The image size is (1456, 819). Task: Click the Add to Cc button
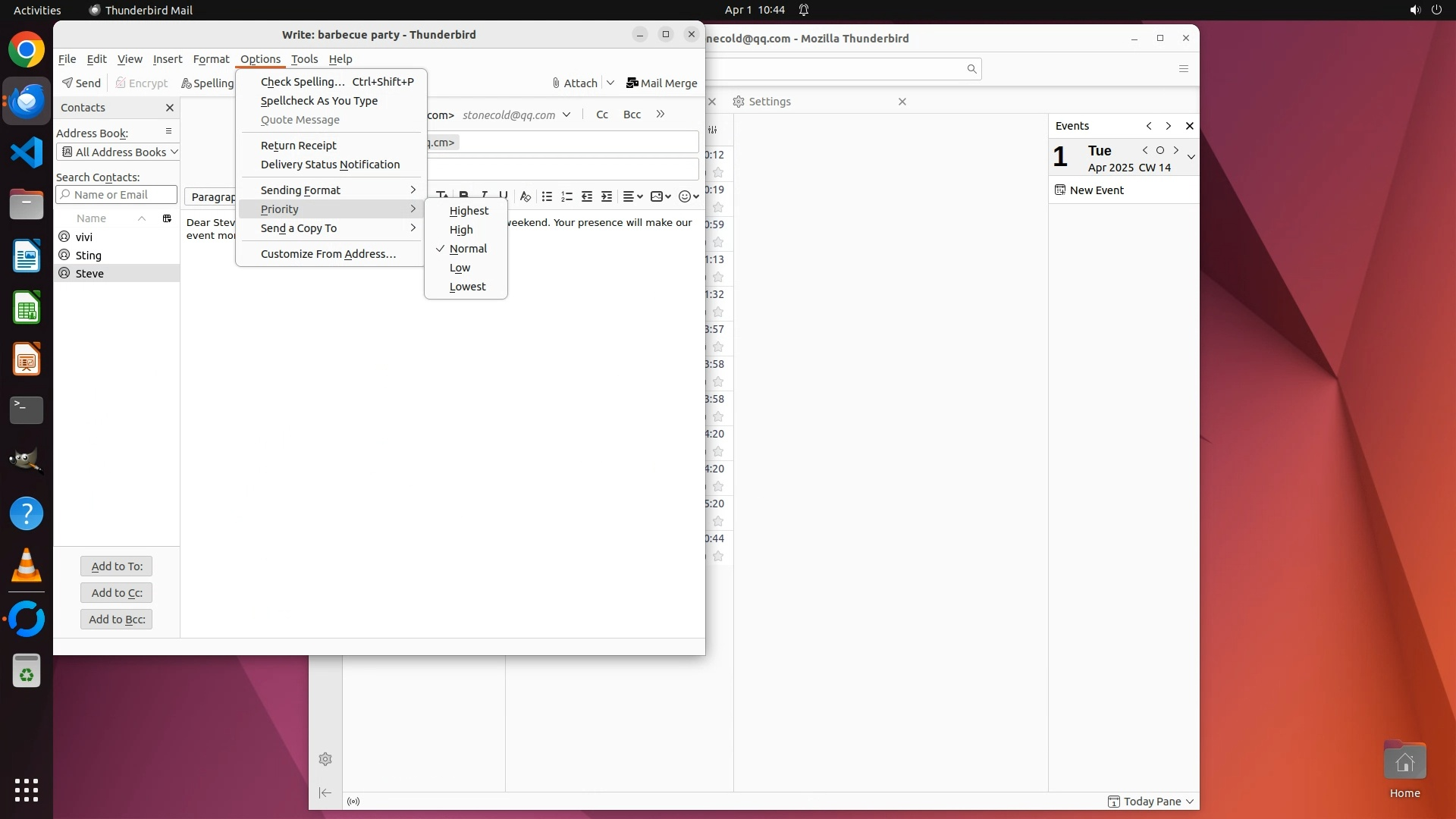point(117,593)
